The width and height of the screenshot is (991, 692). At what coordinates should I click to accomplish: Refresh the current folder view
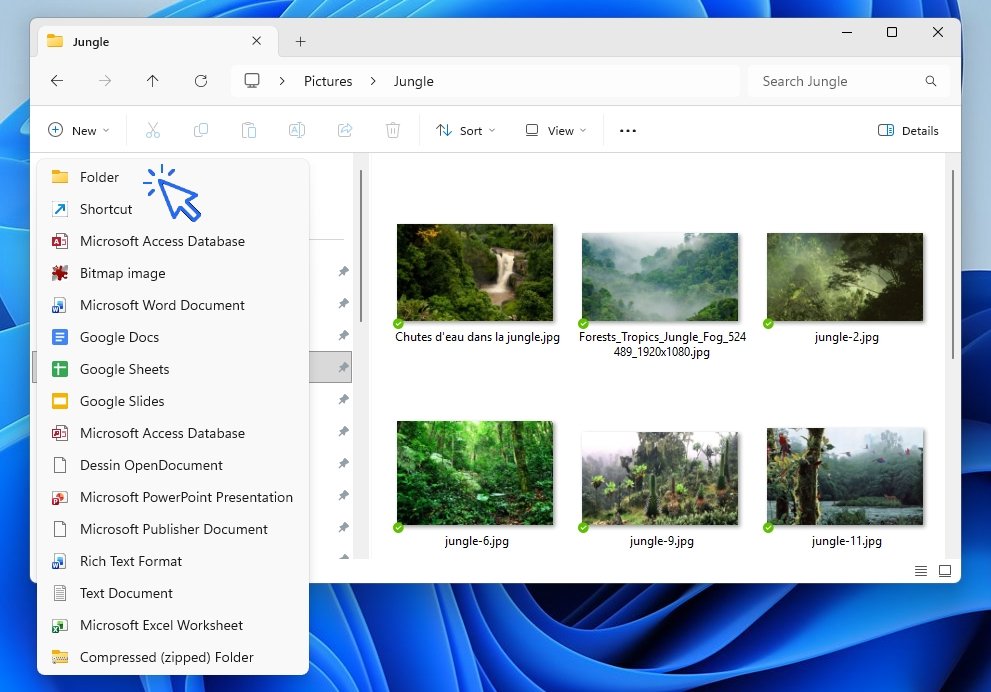[200, 81]
